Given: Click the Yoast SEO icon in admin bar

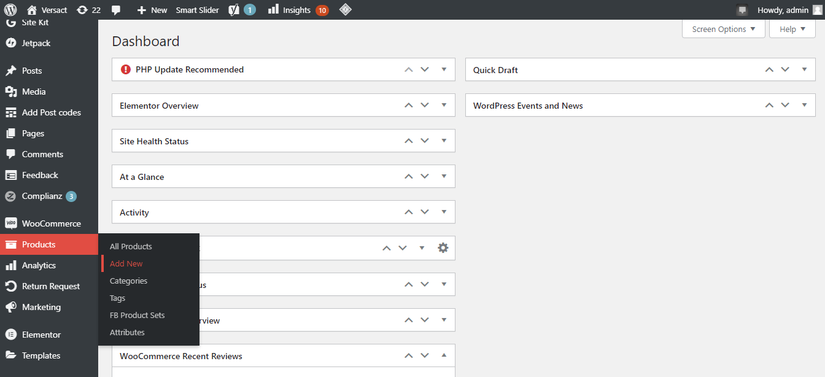Looking at the screenshot, I should [234, 10].
